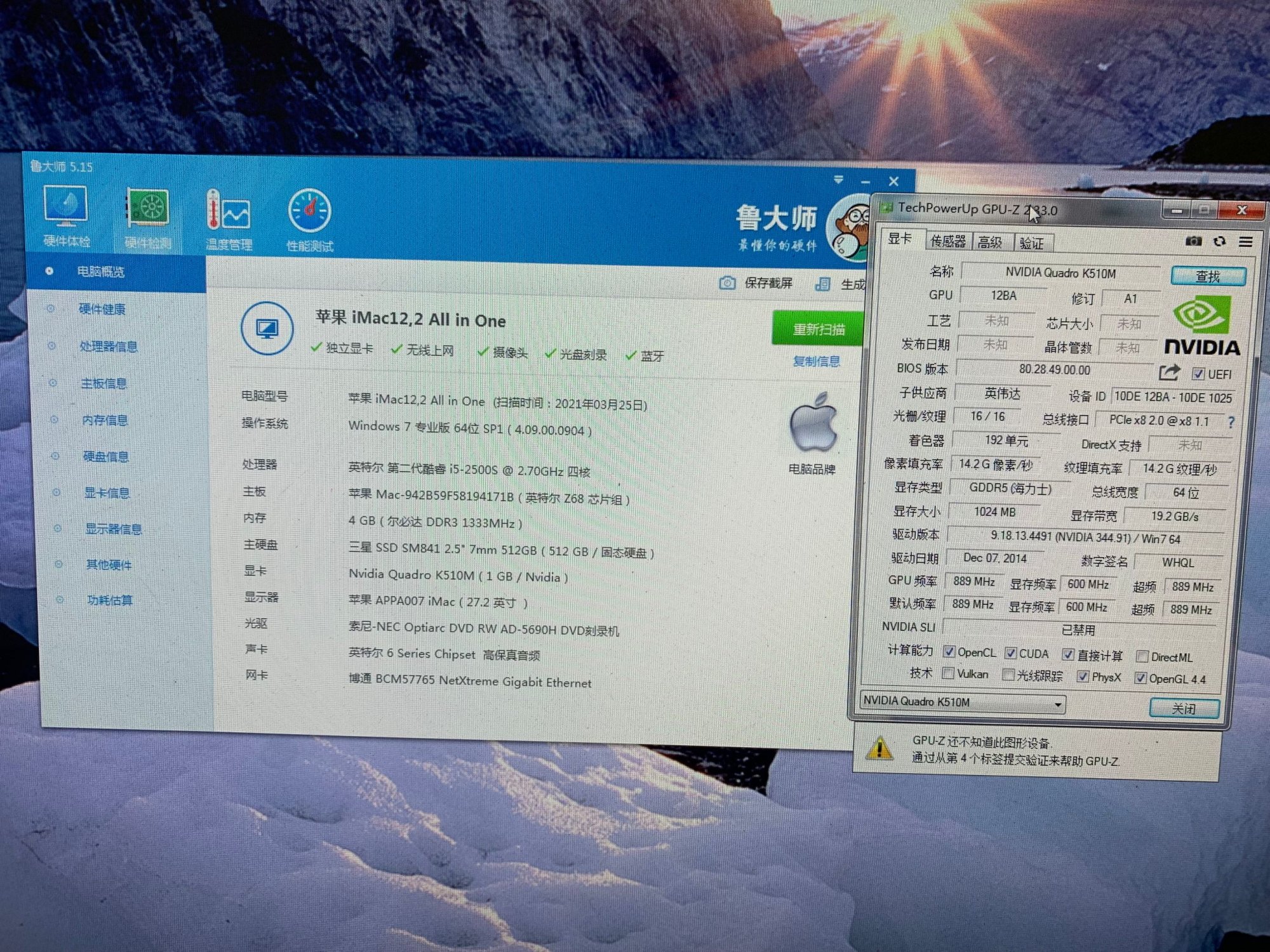Switch to the sensors (传感器) tab

pyautogui.click(x=947, y=242)
